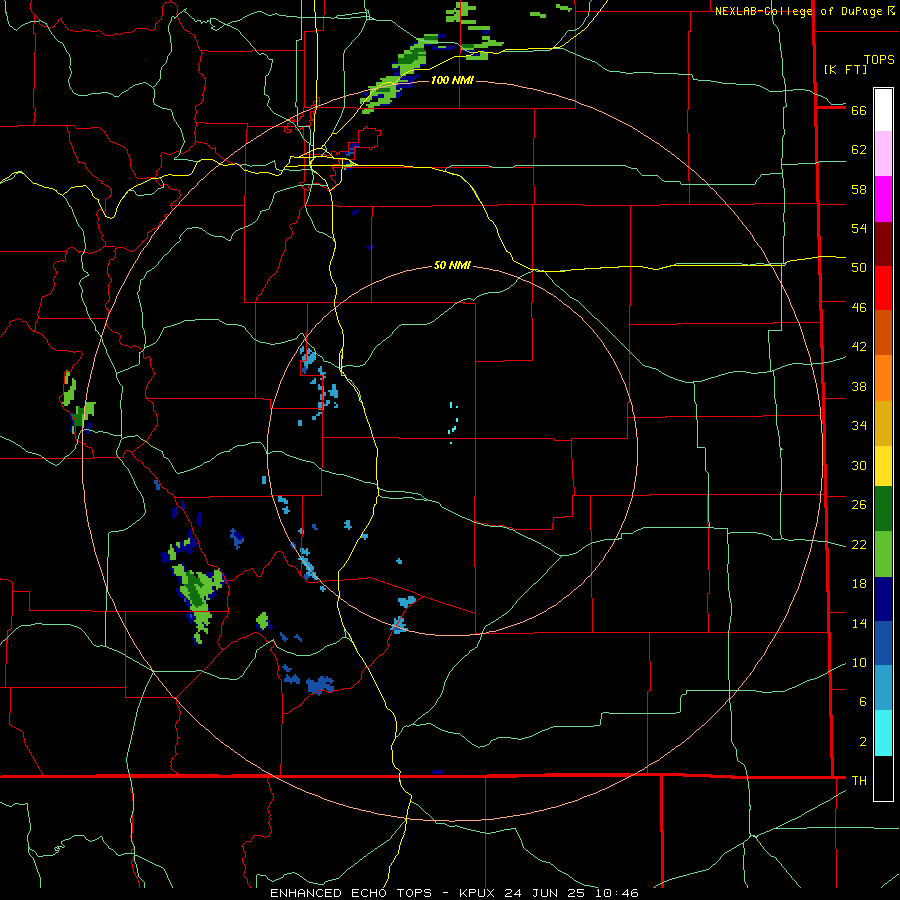Click the TH threshold label
The image size is (900, 900).
point(859,781)
